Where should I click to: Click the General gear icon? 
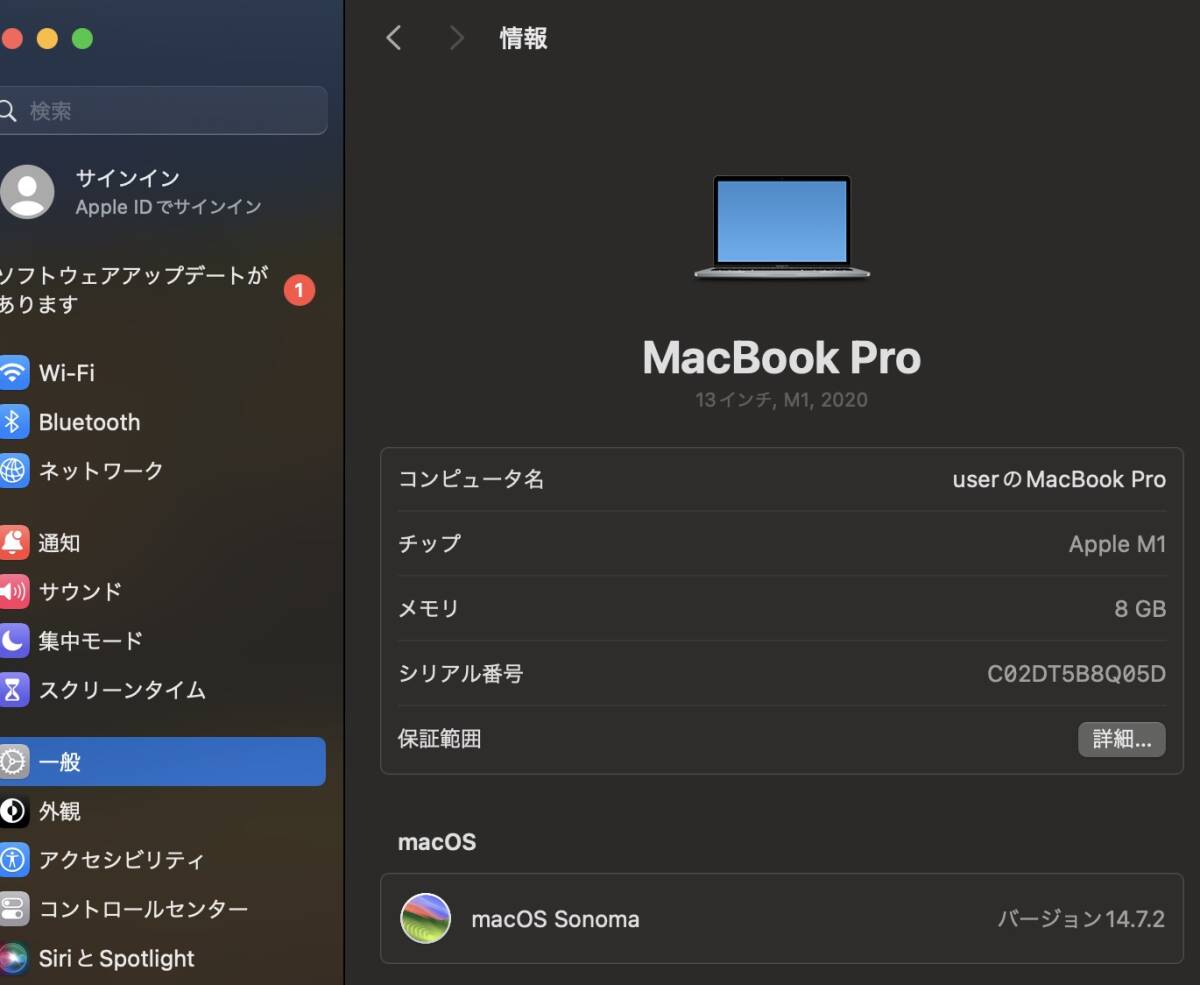coord(13,762)
